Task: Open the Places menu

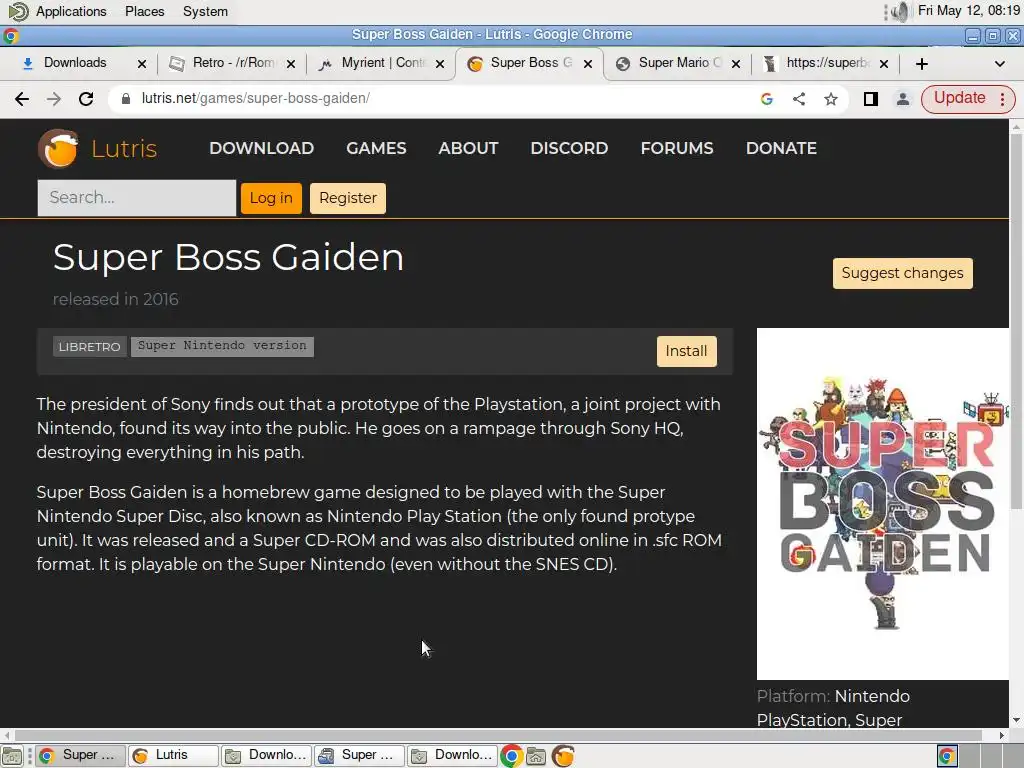Action: click(x=144, y=11)
